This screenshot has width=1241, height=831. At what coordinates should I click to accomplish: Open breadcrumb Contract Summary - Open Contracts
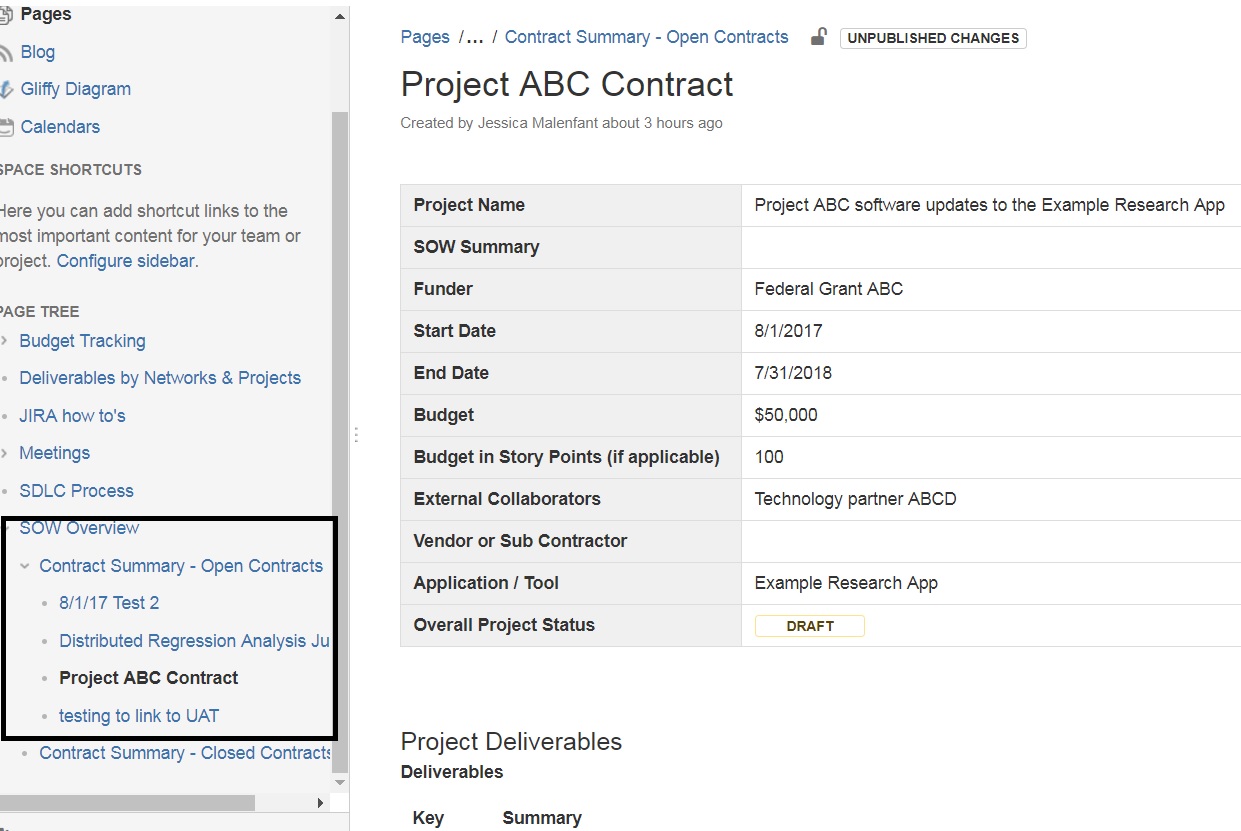646,36
